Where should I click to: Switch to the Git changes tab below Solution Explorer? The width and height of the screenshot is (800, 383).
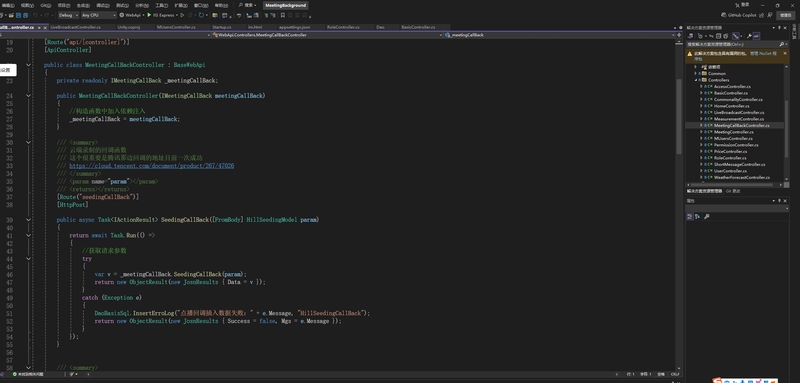pos(733,191)
